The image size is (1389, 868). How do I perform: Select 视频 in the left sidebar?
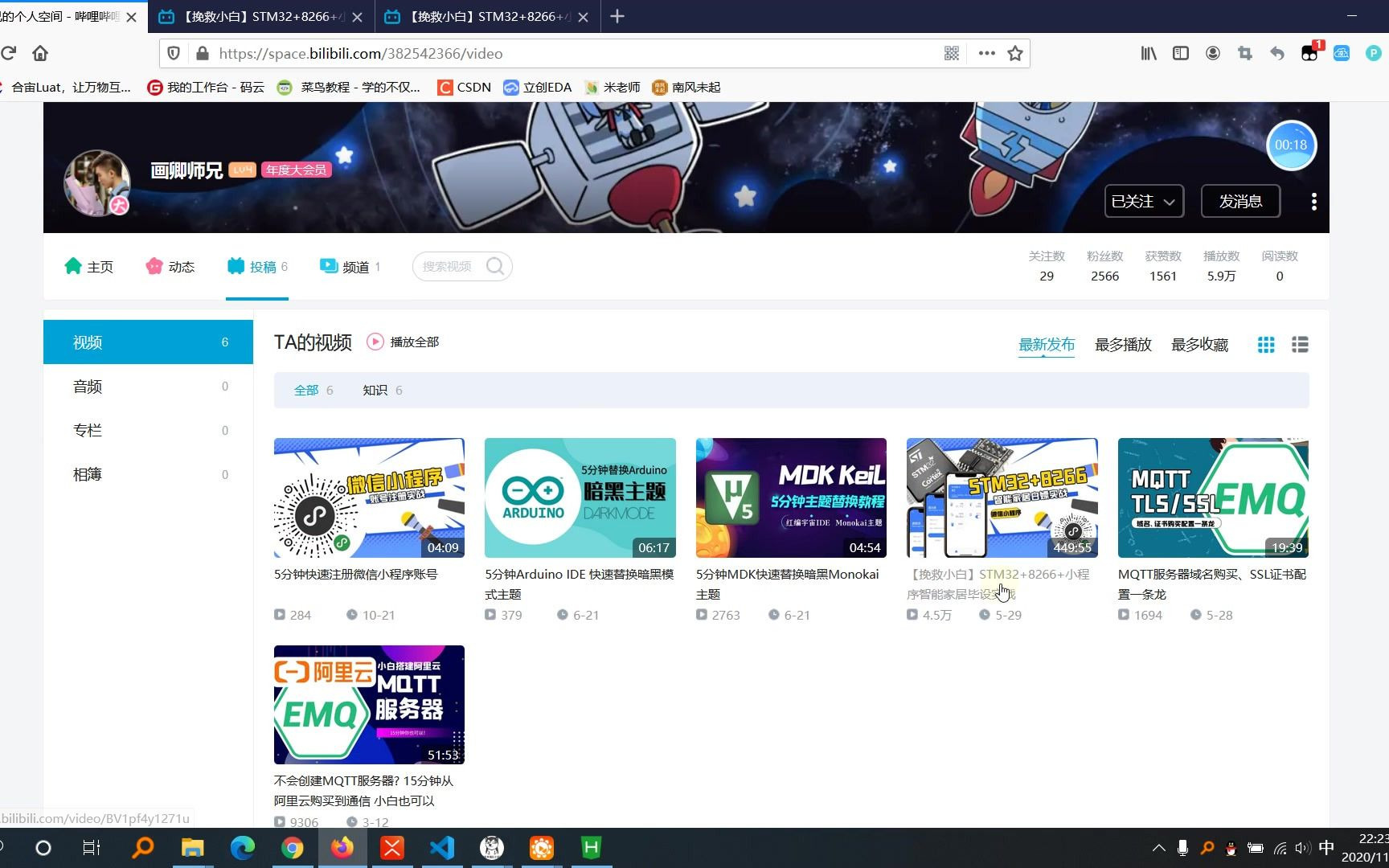click(148, 342)
